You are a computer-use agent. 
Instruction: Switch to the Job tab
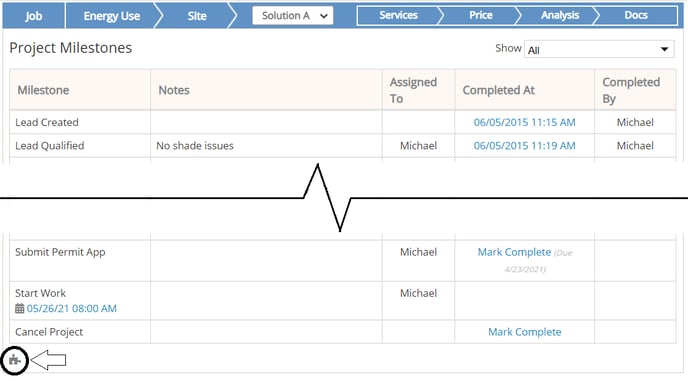(x=33, y=16)
